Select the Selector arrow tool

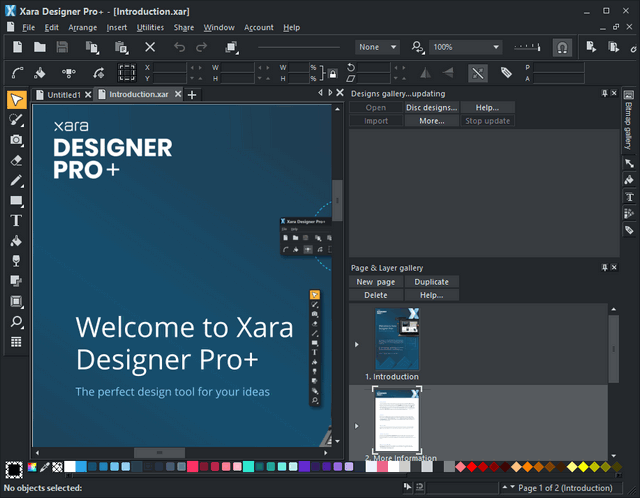(x=16, y=100)
